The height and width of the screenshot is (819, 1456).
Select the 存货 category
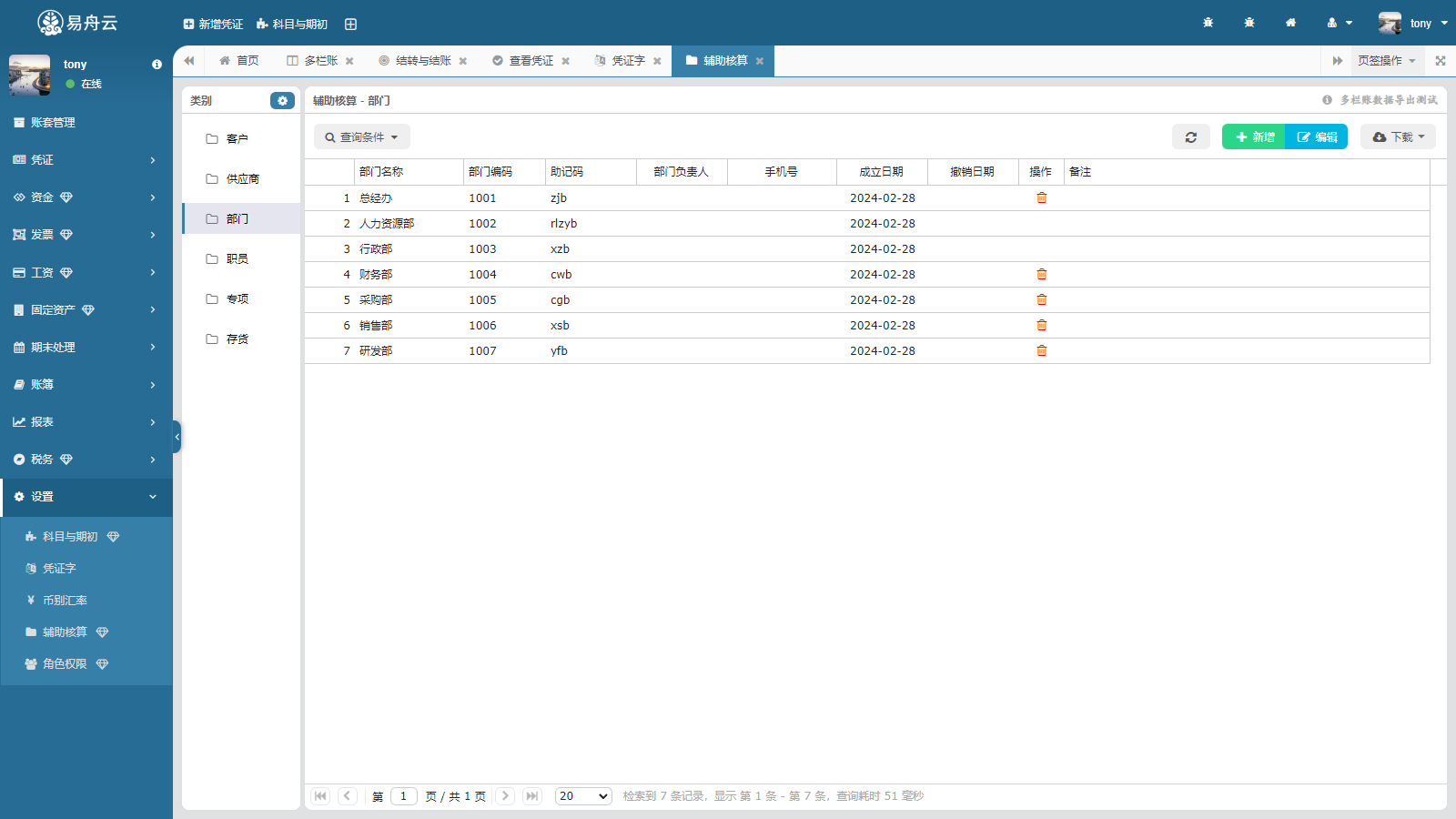(x=241, y=339)
